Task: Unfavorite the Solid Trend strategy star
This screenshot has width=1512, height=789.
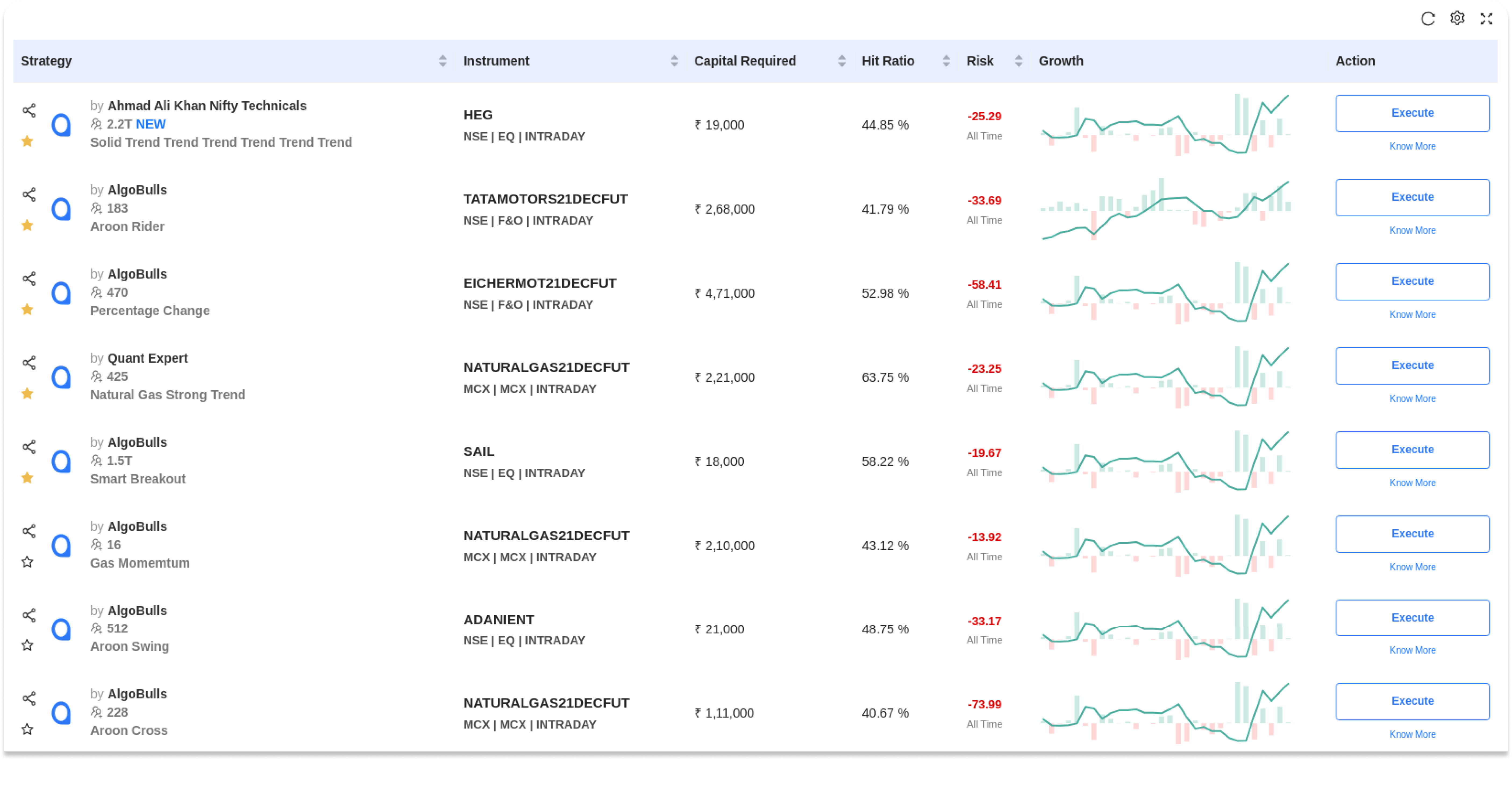Action: pyautogui.click(x=27, y=141)
